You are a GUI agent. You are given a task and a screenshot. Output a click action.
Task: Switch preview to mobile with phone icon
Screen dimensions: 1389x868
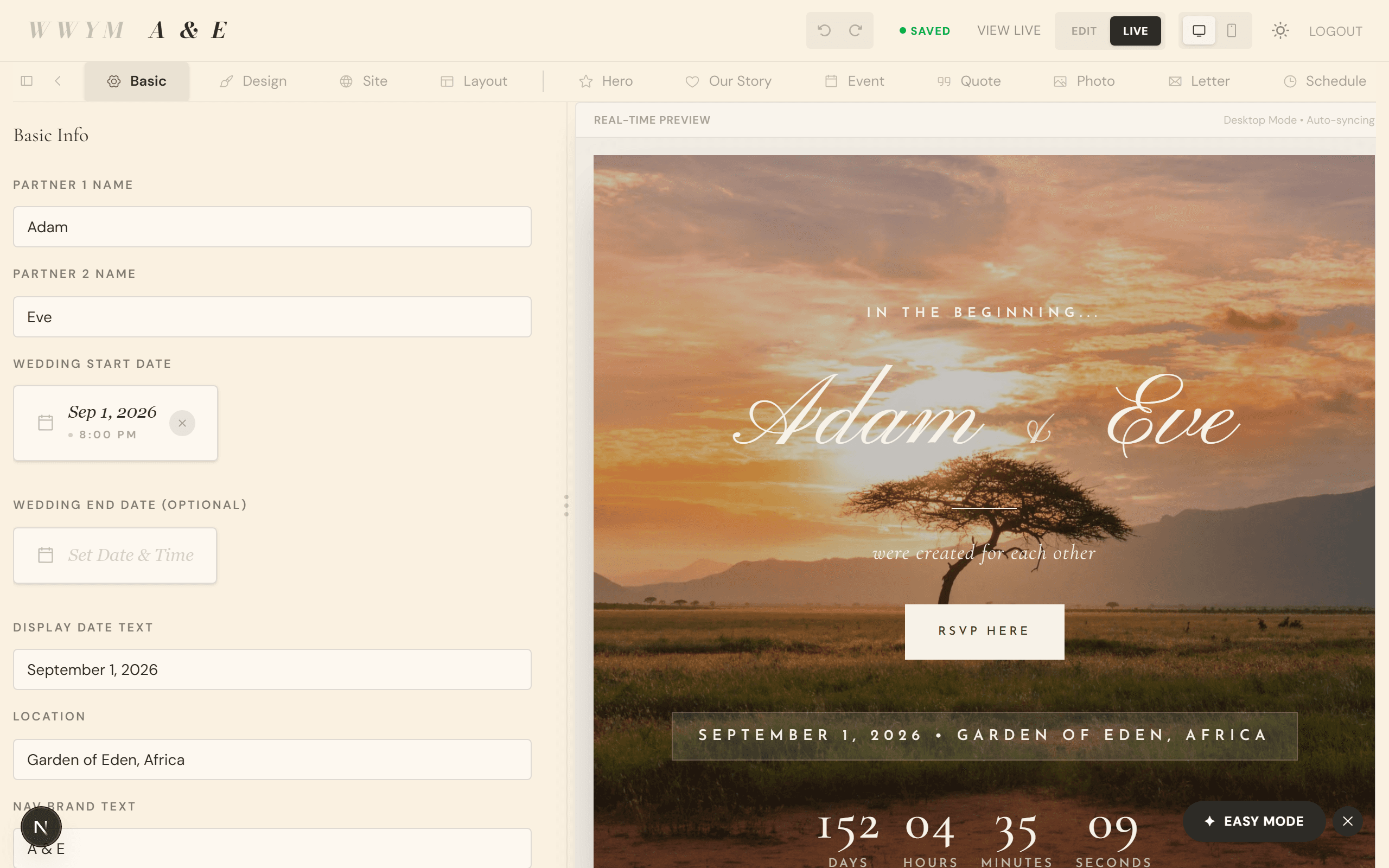point(1231,30)
